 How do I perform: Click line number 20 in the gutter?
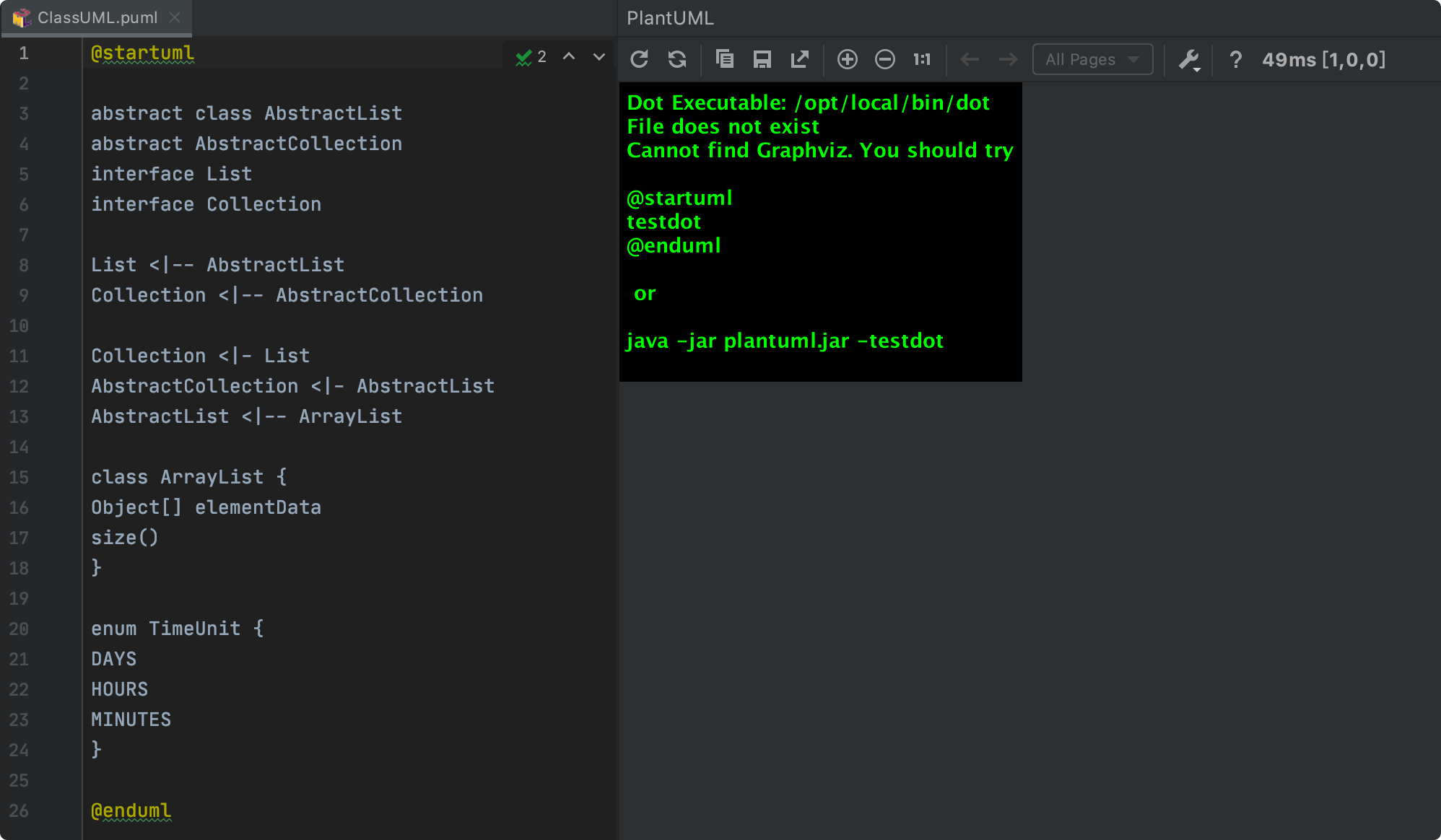[x=19, y=629]
